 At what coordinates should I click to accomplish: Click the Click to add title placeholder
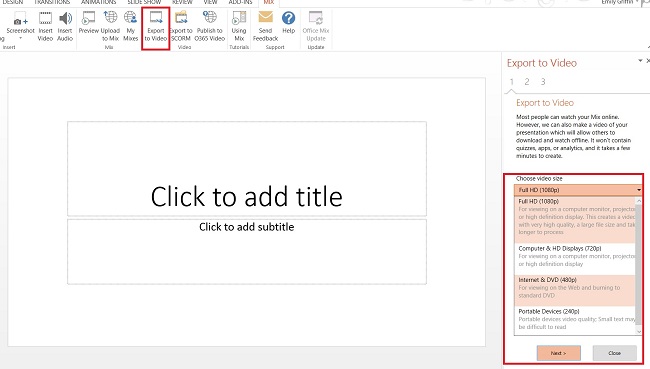pyautogui.click(x=247, y=169)
